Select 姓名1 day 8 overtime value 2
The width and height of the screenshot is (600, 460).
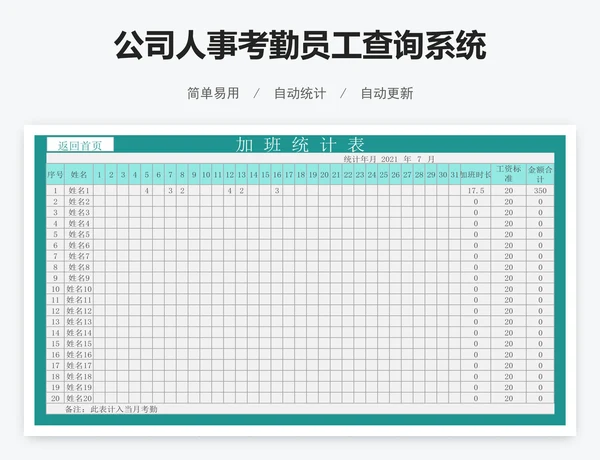coord(182,191)
